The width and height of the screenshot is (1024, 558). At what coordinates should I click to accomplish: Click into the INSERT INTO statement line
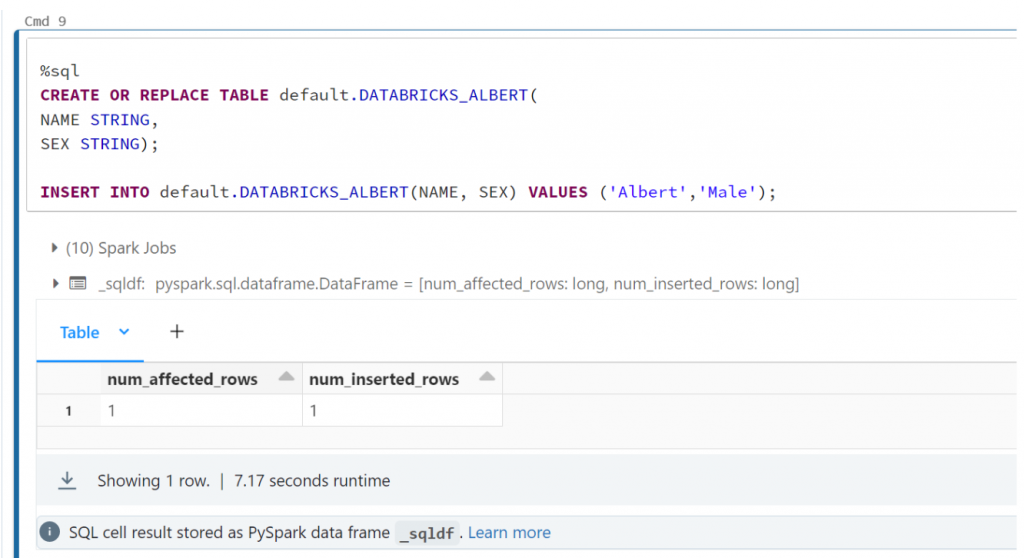(x=408, y=192)
